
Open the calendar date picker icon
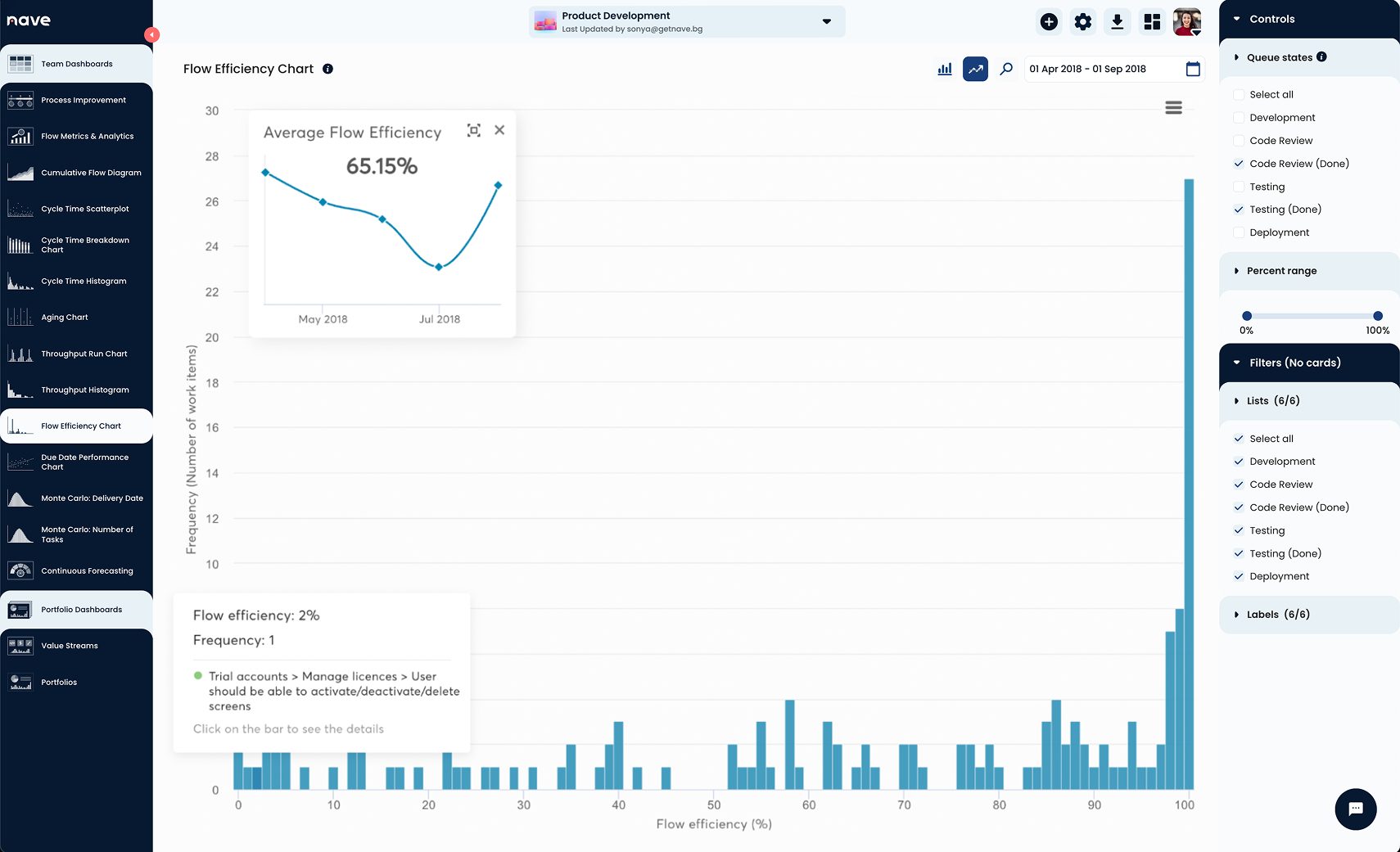click(x=1193, y=70)
